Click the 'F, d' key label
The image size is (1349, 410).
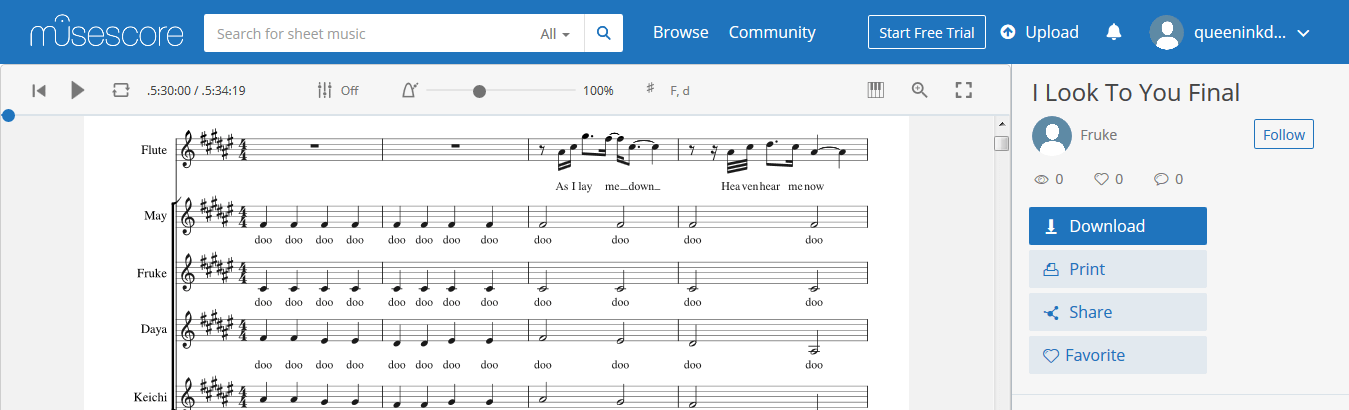click(680, 91)
